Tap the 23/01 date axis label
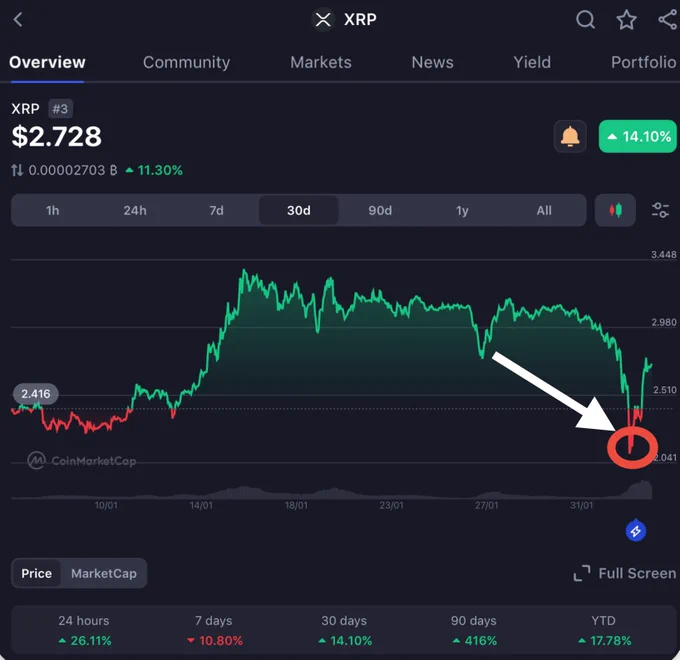This screenshot has width=680, height=660. (x=391, y=505)
